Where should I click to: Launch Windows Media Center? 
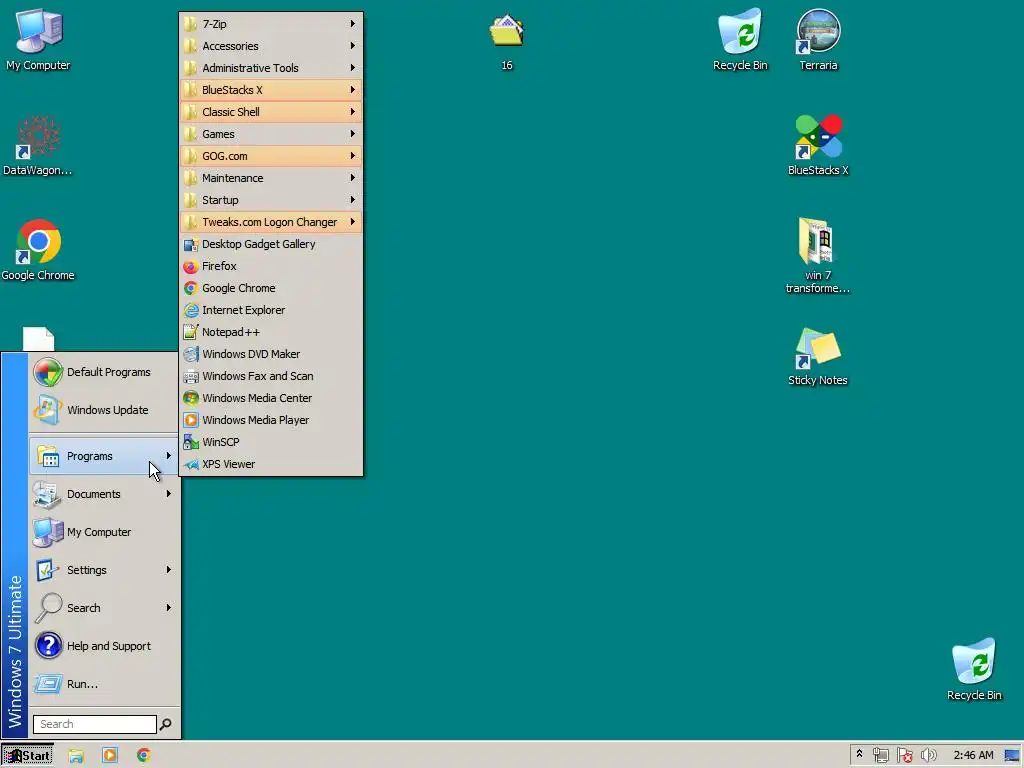271,398
